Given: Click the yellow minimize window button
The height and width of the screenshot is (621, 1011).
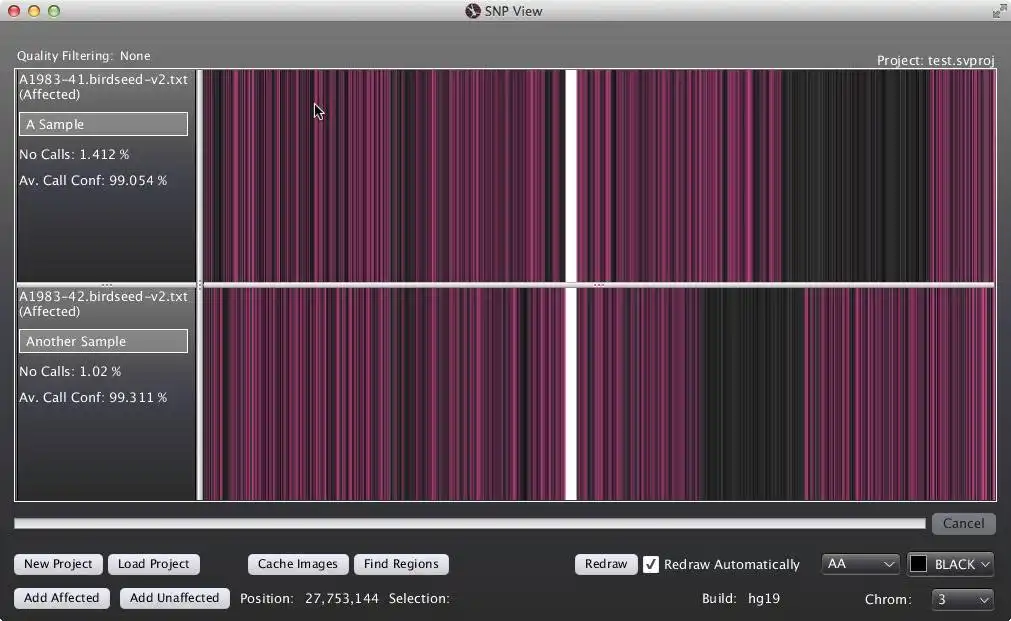Looking at the screenshot, I should point(34,11).
